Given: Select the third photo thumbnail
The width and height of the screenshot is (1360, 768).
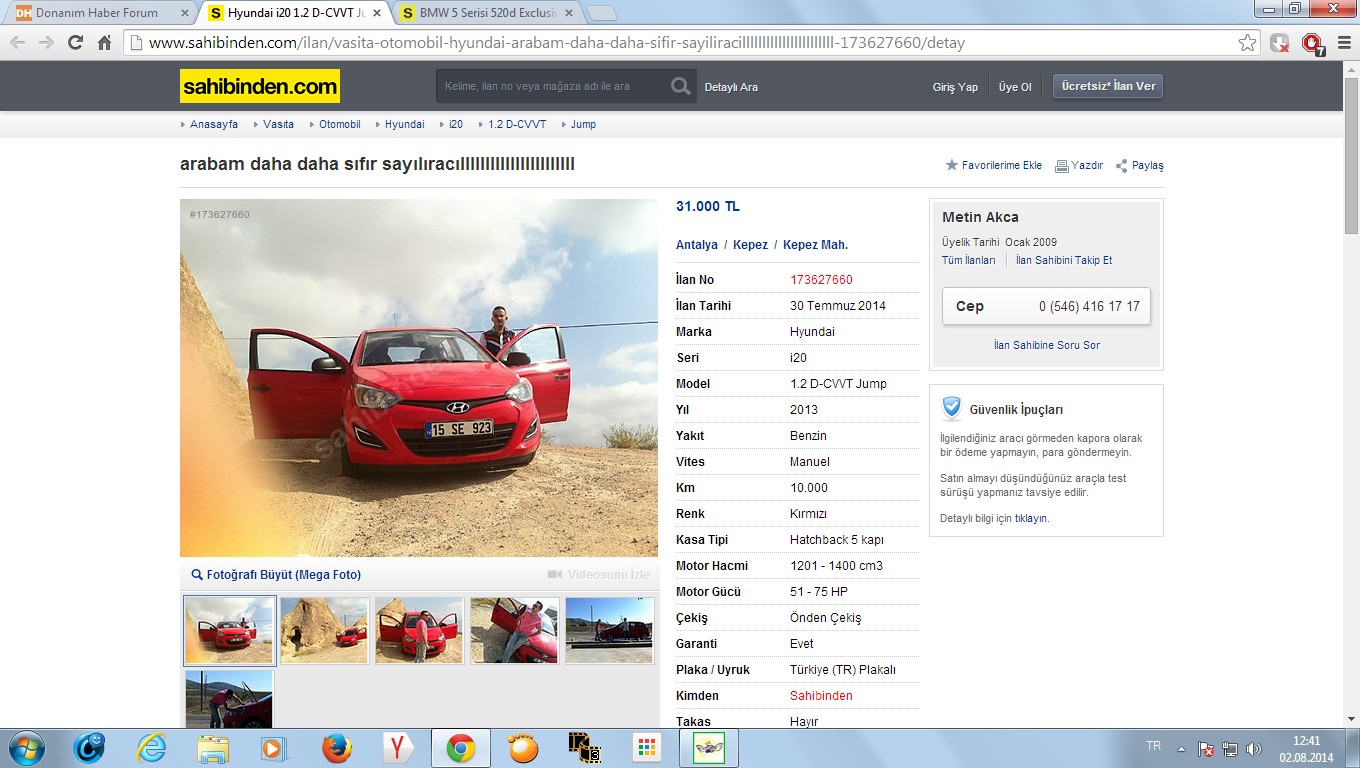Looking at the screenshot, I should (420, 630).
